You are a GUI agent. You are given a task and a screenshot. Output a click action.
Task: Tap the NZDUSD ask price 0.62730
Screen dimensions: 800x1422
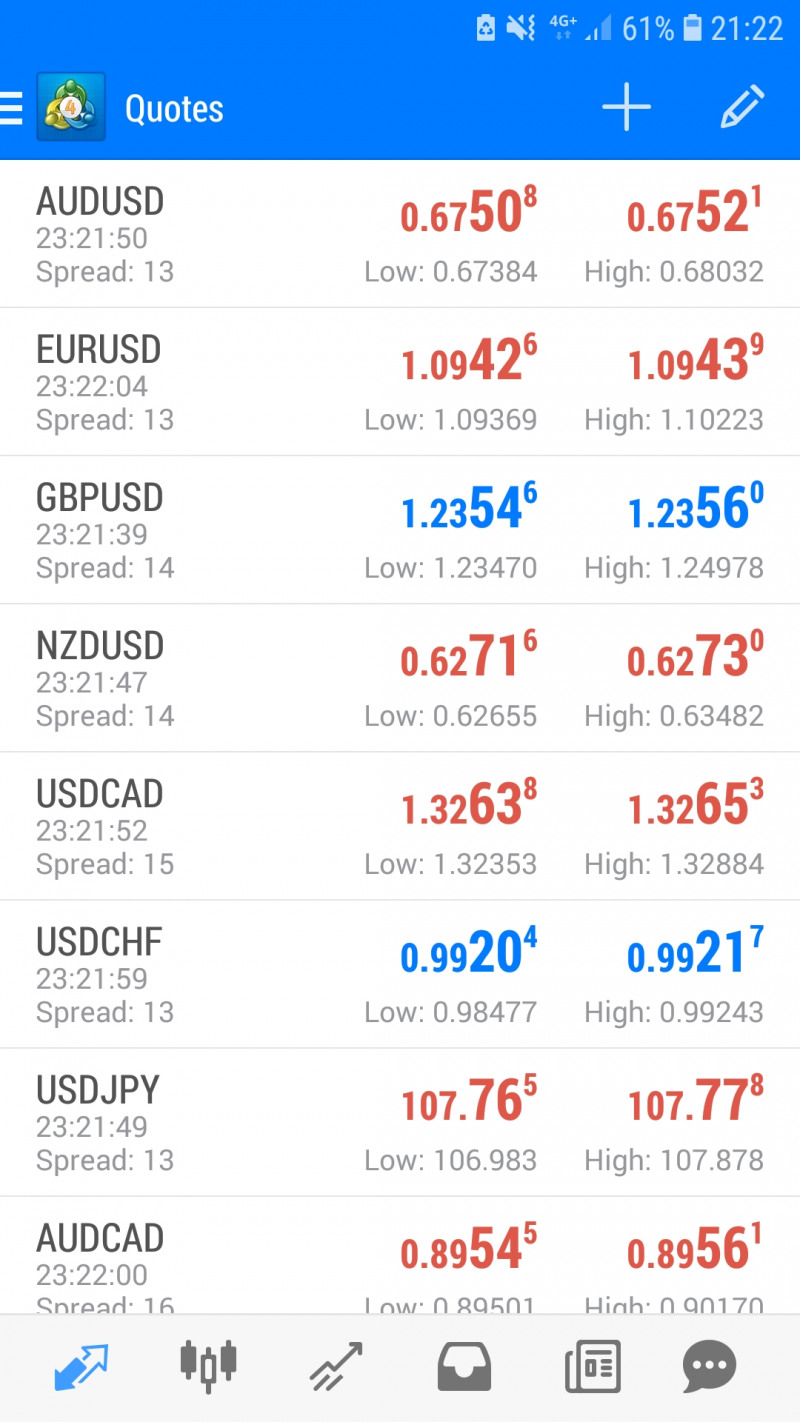[696, 655]
